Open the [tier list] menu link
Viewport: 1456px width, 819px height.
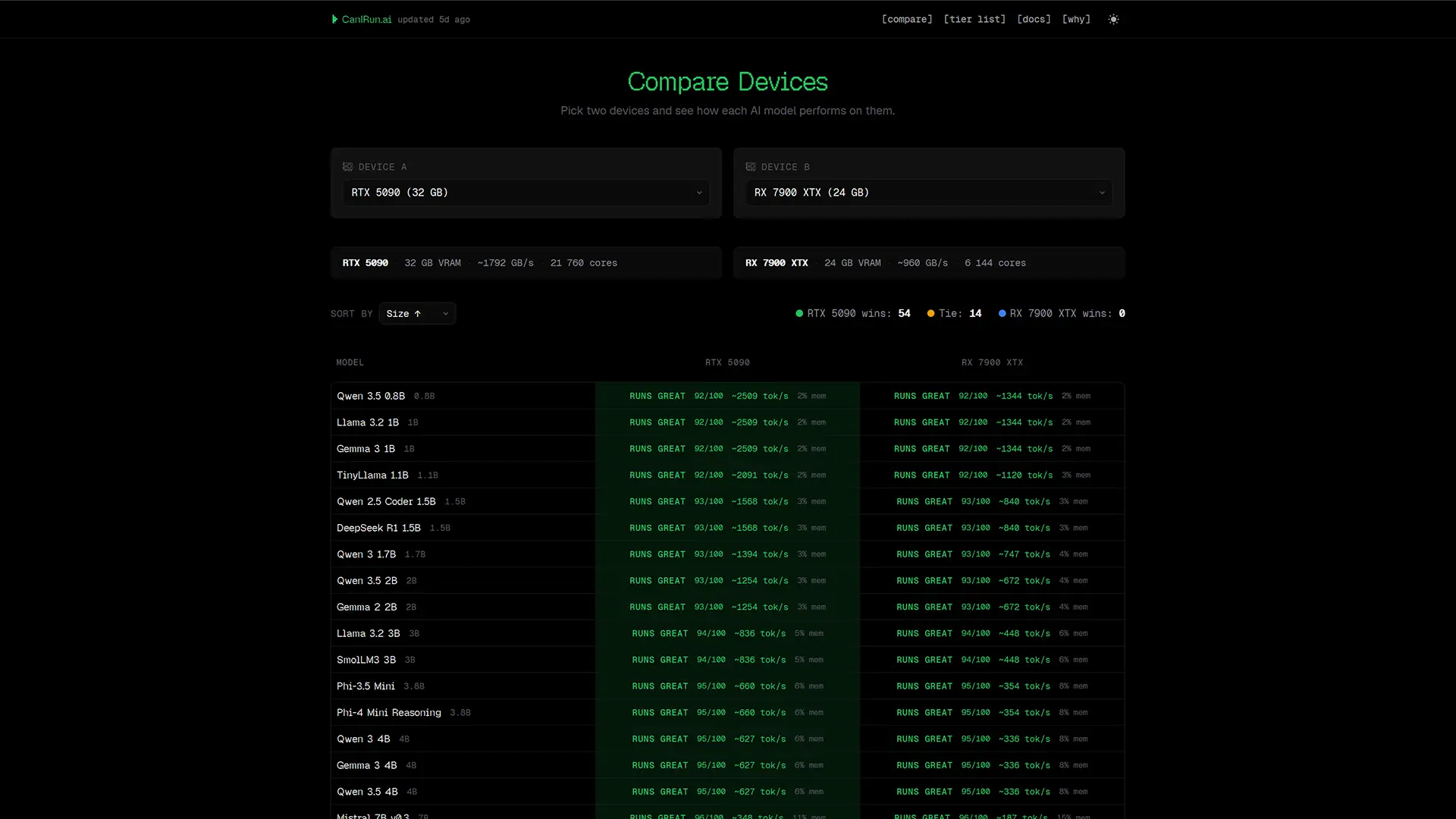point(974,19)
